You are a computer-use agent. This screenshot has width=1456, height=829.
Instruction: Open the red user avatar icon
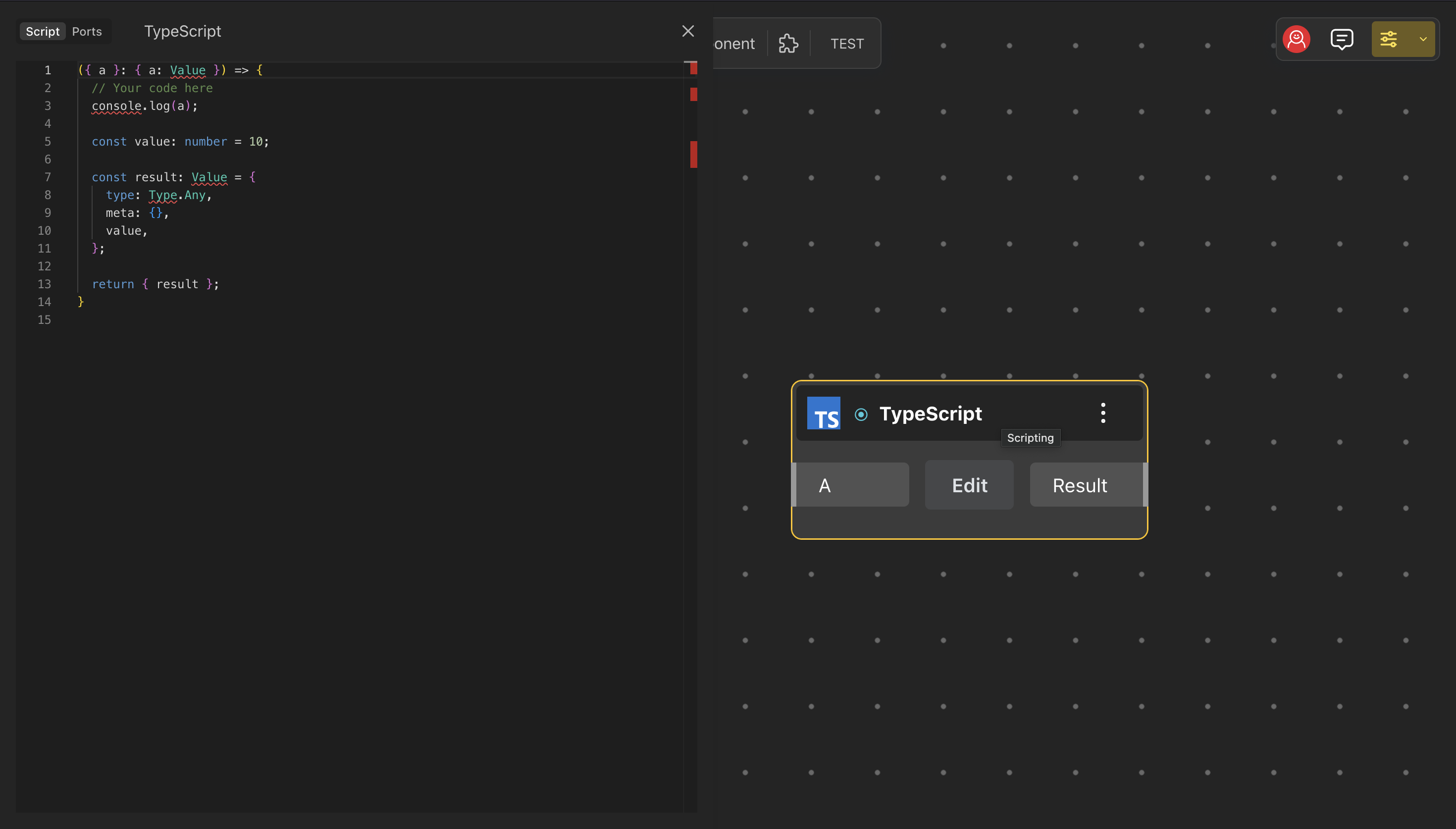coord(1296,39)
